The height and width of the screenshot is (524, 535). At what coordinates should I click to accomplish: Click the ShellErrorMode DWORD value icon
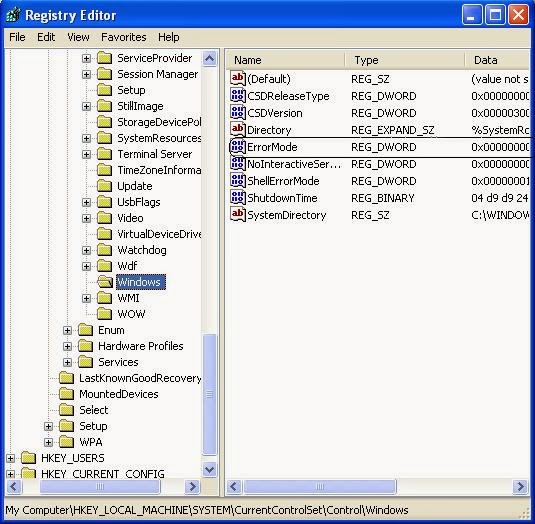point(237,181)
